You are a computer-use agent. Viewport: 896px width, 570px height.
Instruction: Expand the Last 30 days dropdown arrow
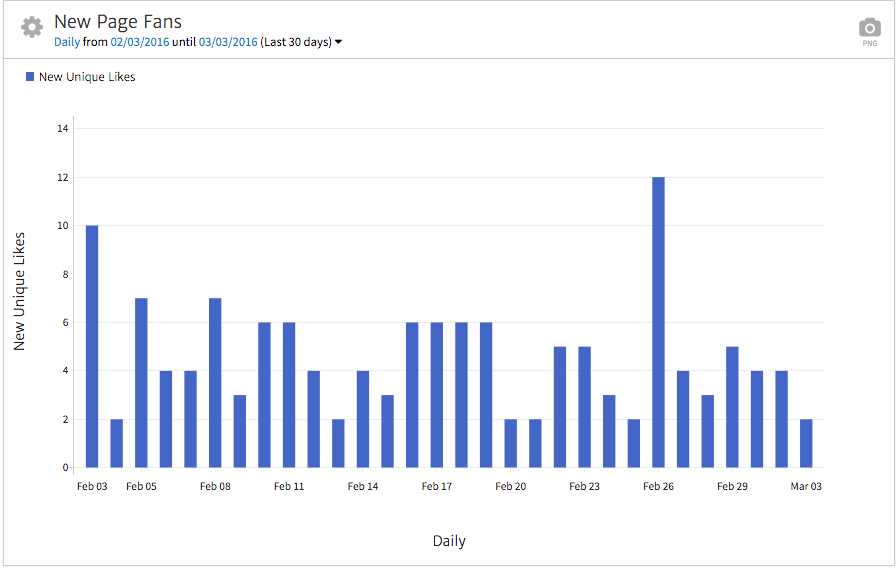[x=338, y=42]
